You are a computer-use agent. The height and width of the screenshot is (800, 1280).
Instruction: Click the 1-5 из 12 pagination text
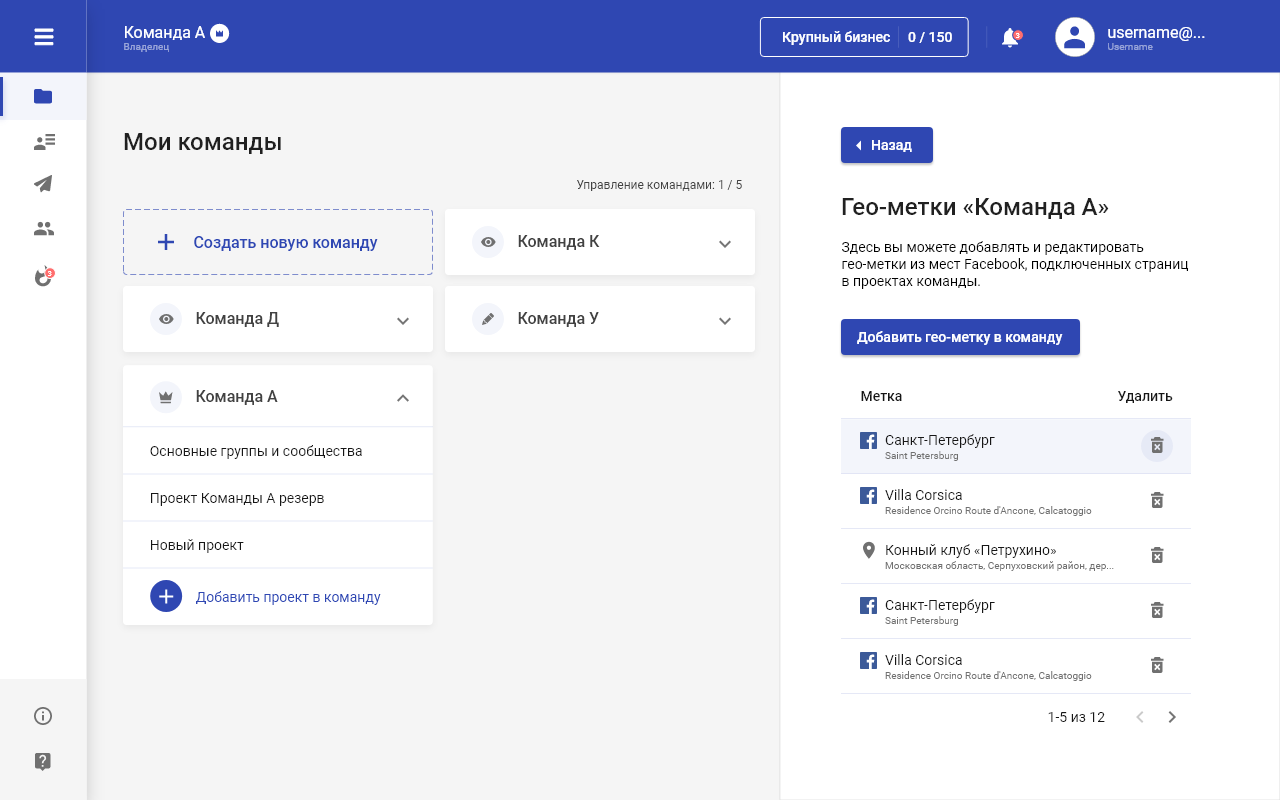[1076, 717]
